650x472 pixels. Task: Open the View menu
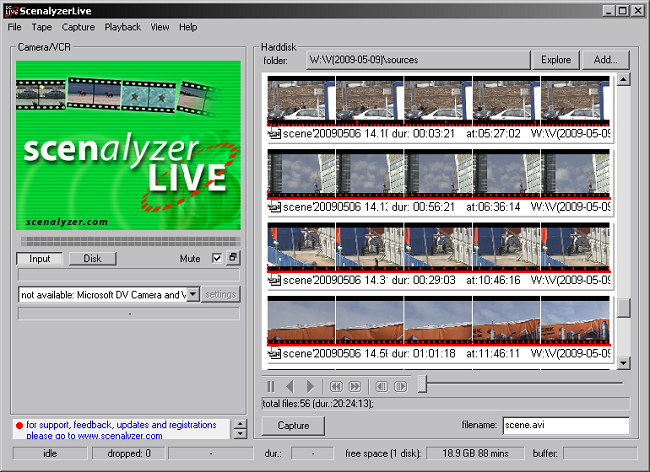[x=160, y=27]
